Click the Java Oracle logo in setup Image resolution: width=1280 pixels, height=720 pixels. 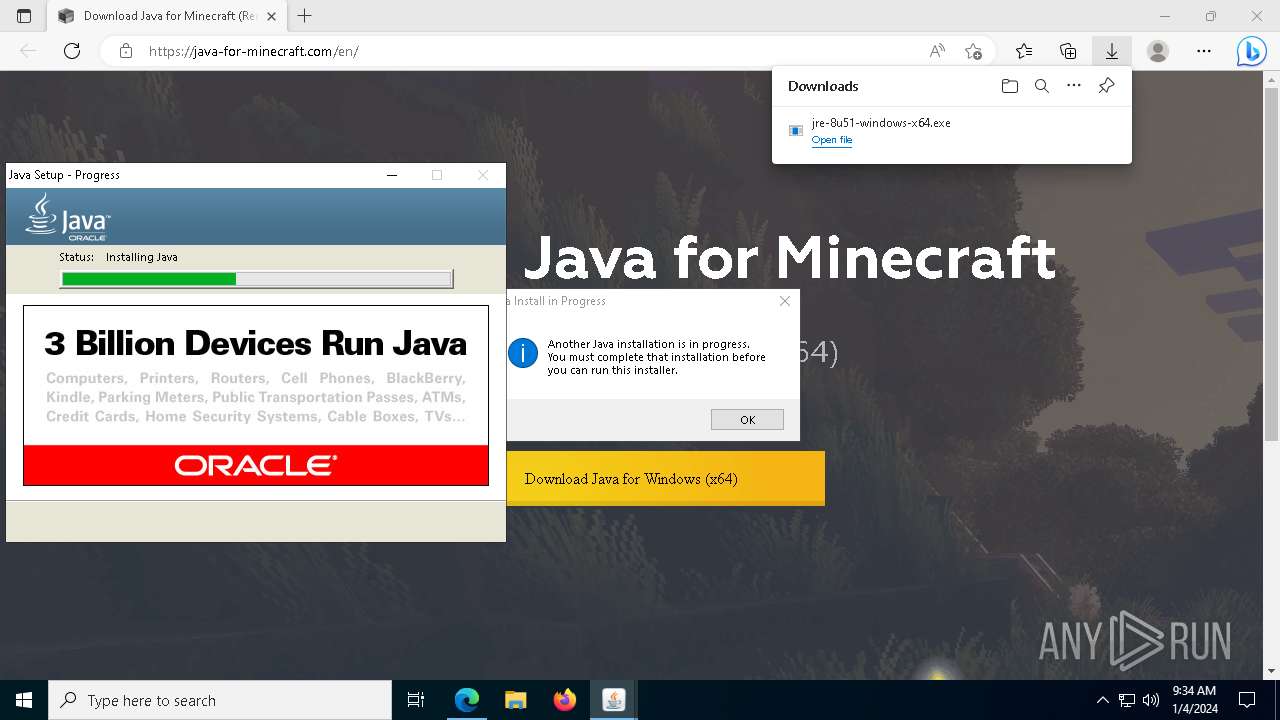point(68,217)
